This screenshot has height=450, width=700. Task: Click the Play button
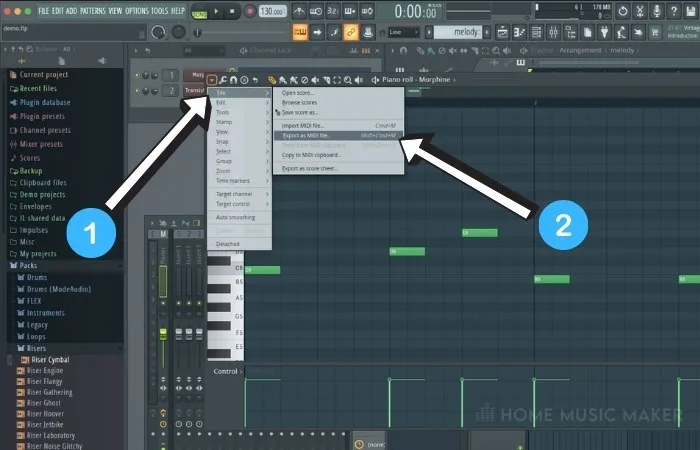tap(216, 11)
